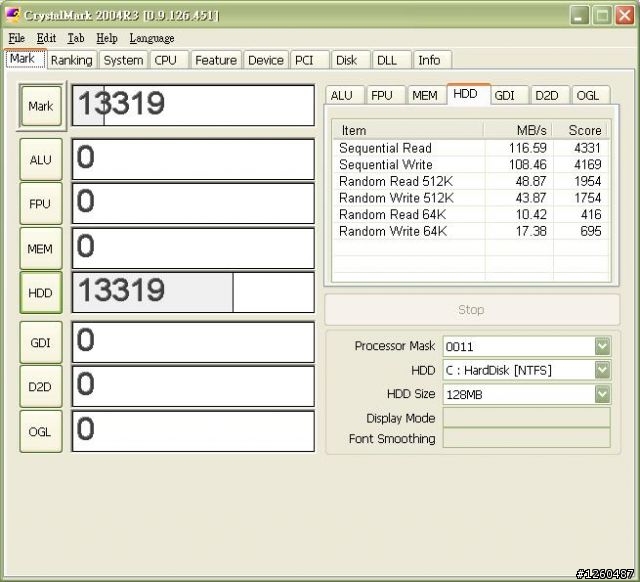
Task: Switch to the Disk tab
Action: click(351, 60)
